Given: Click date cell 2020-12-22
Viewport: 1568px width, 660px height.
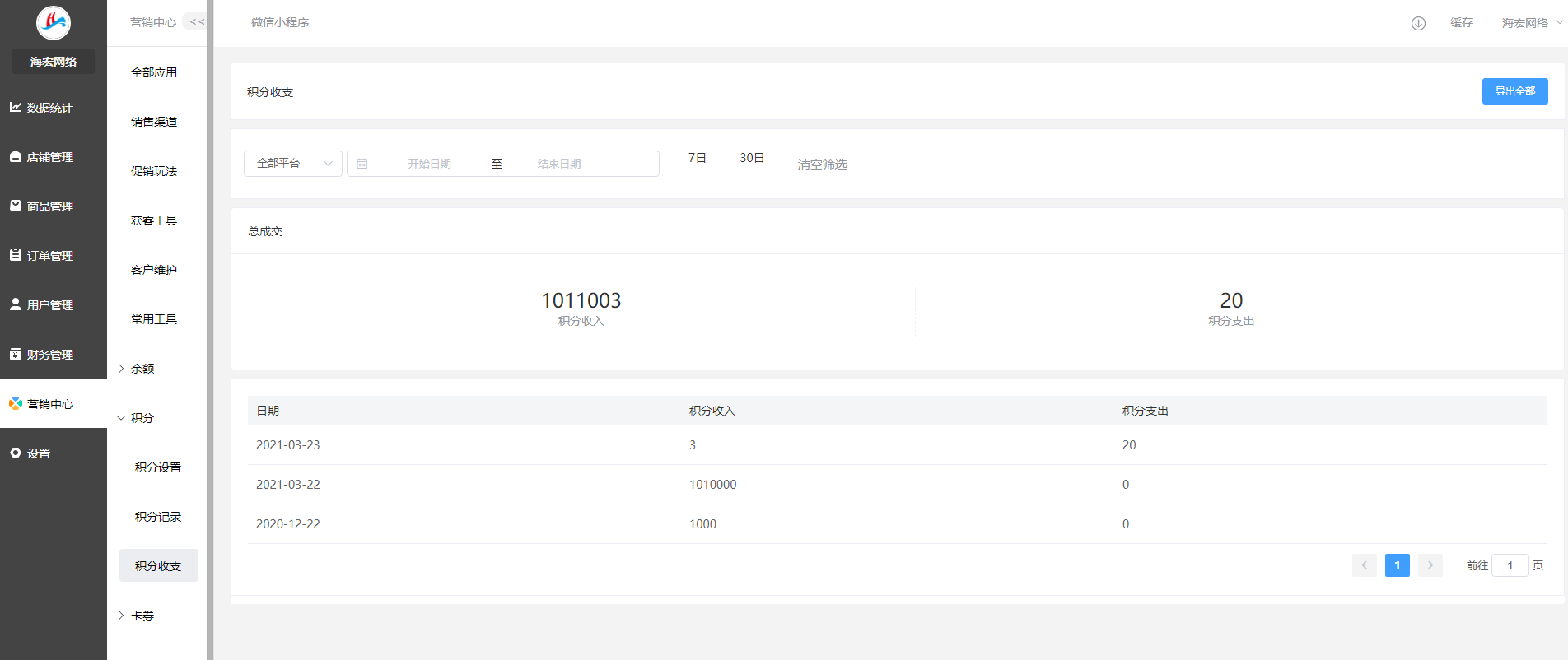Looking at the screenshot, I should 288,524.
